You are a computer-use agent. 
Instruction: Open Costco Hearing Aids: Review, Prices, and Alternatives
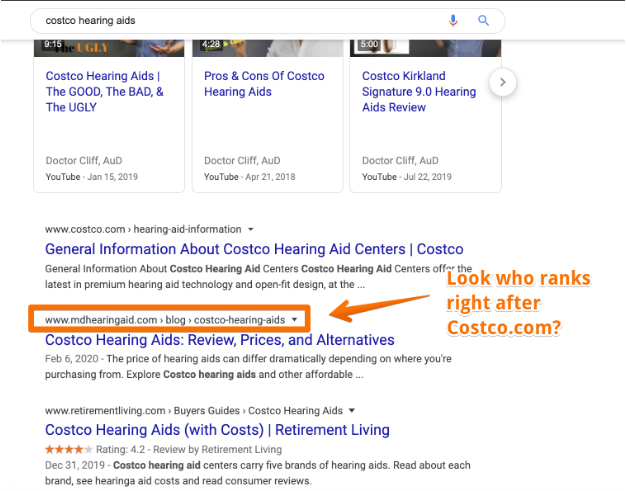[220, 340]
